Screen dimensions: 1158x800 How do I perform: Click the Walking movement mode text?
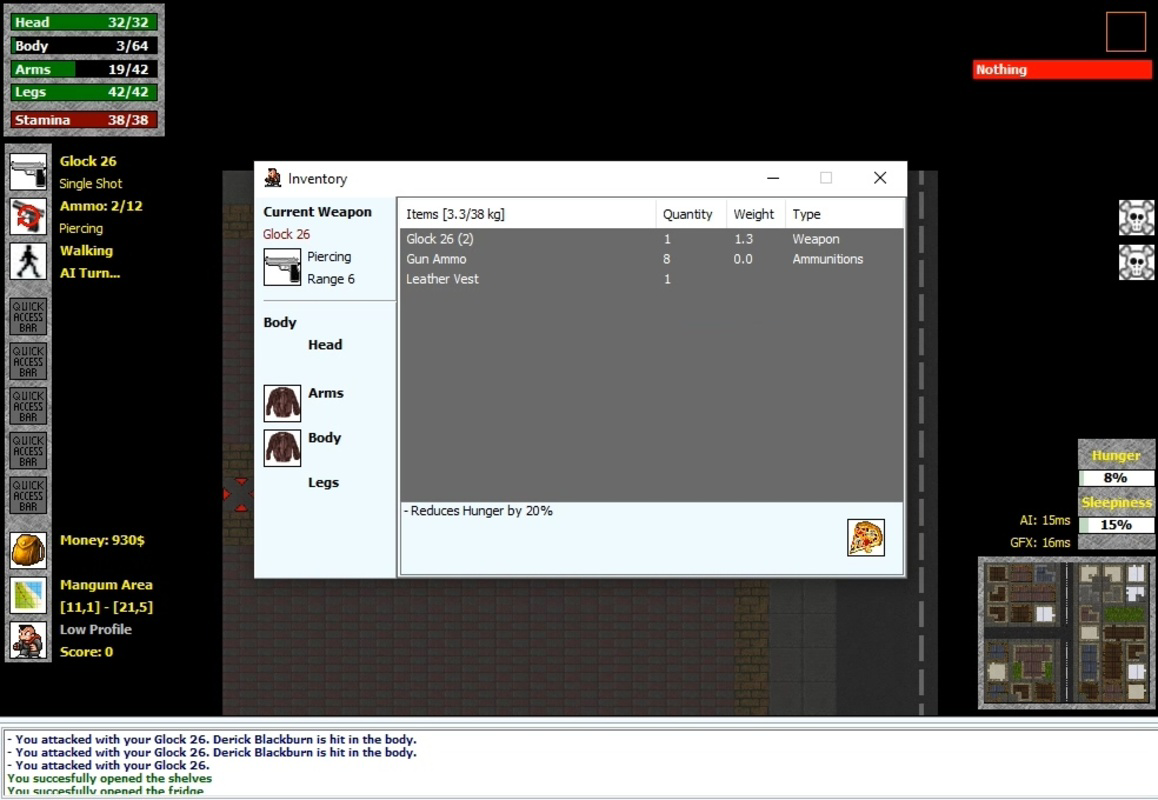86,251
